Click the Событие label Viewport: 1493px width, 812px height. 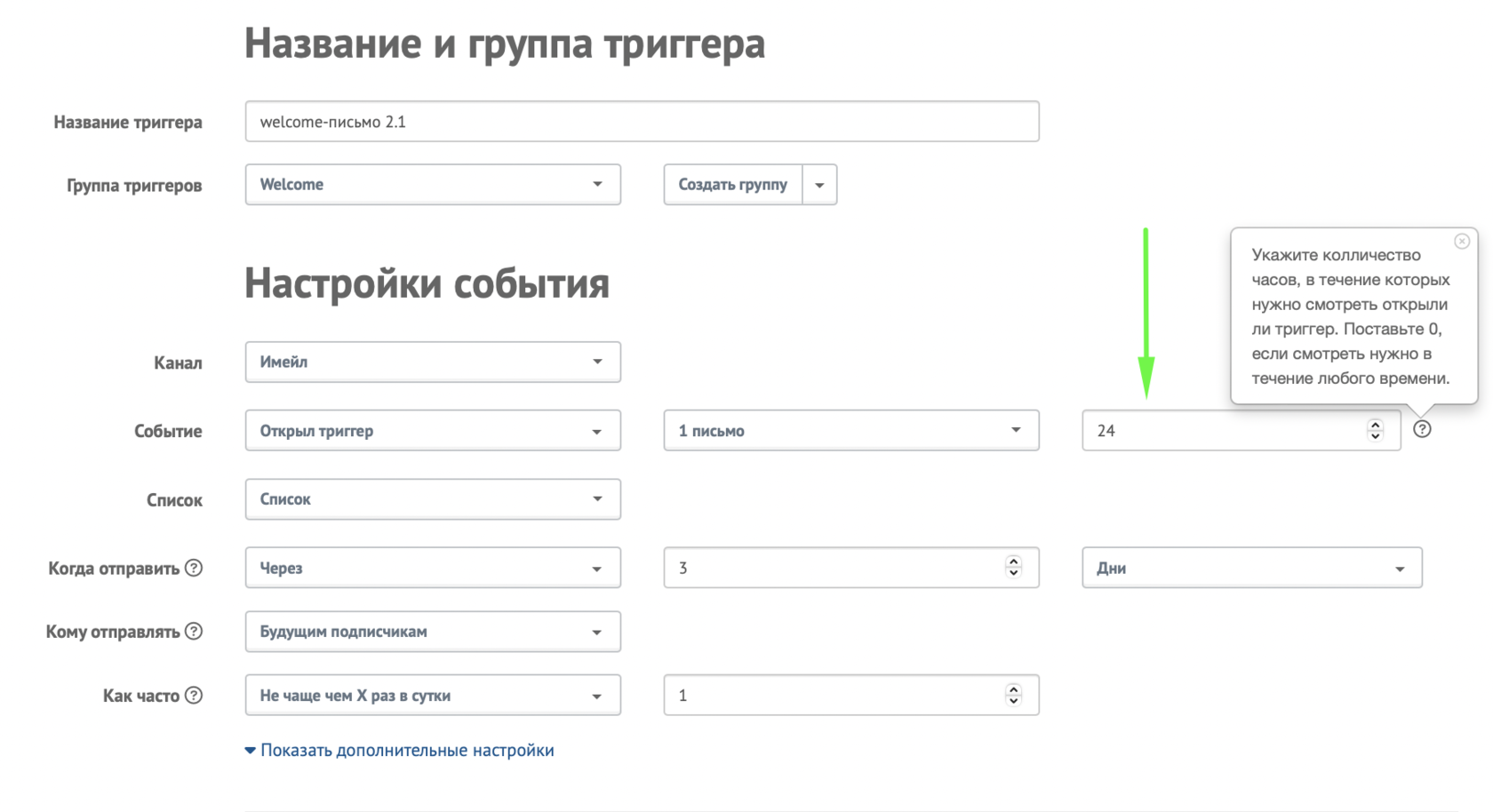pyautogui.click(x=168, y=432)
